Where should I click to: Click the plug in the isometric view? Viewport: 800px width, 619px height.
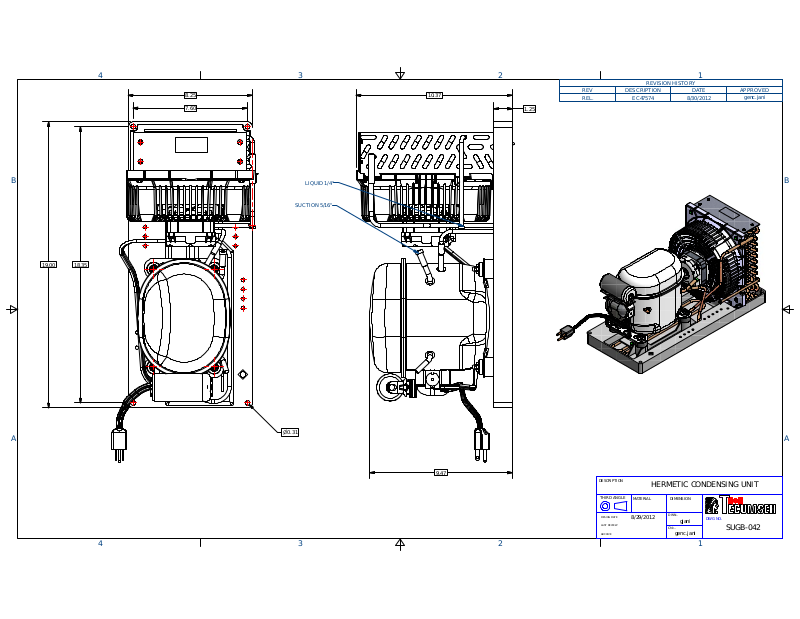pyautogui.click(x=564, y=333)
